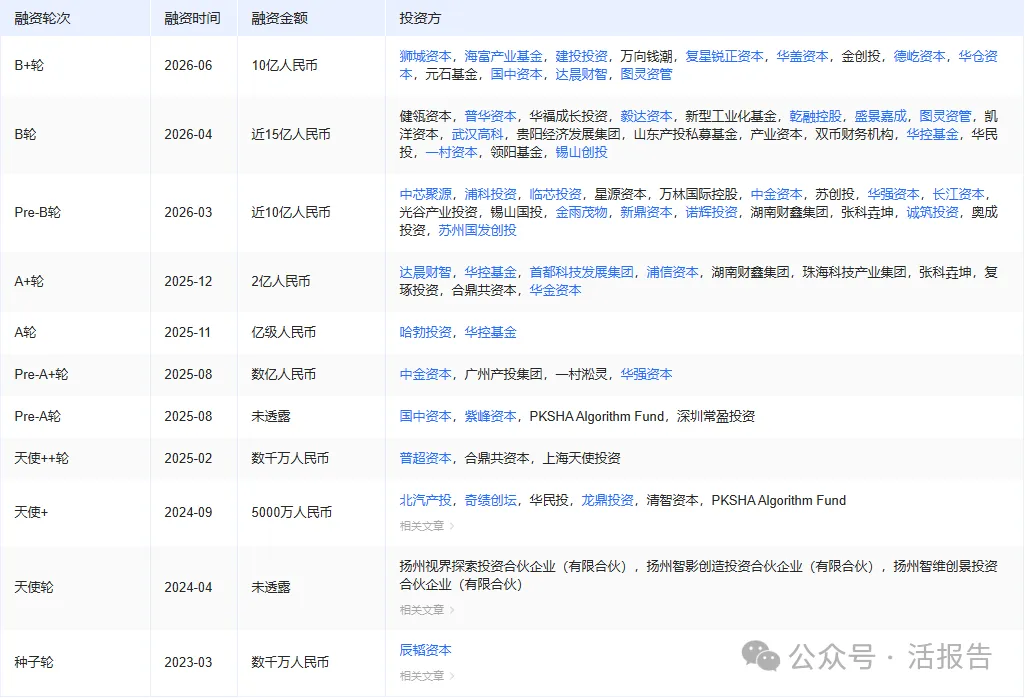The height and width of the screenshot is (698, 1025).
Task: Open the 辰韬资本 investor link
Action: coord(426,650)
